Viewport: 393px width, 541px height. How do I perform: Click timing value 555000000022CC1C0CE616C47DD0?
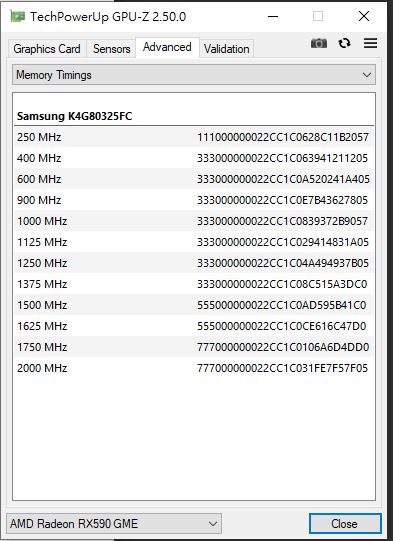coord(282,326)
